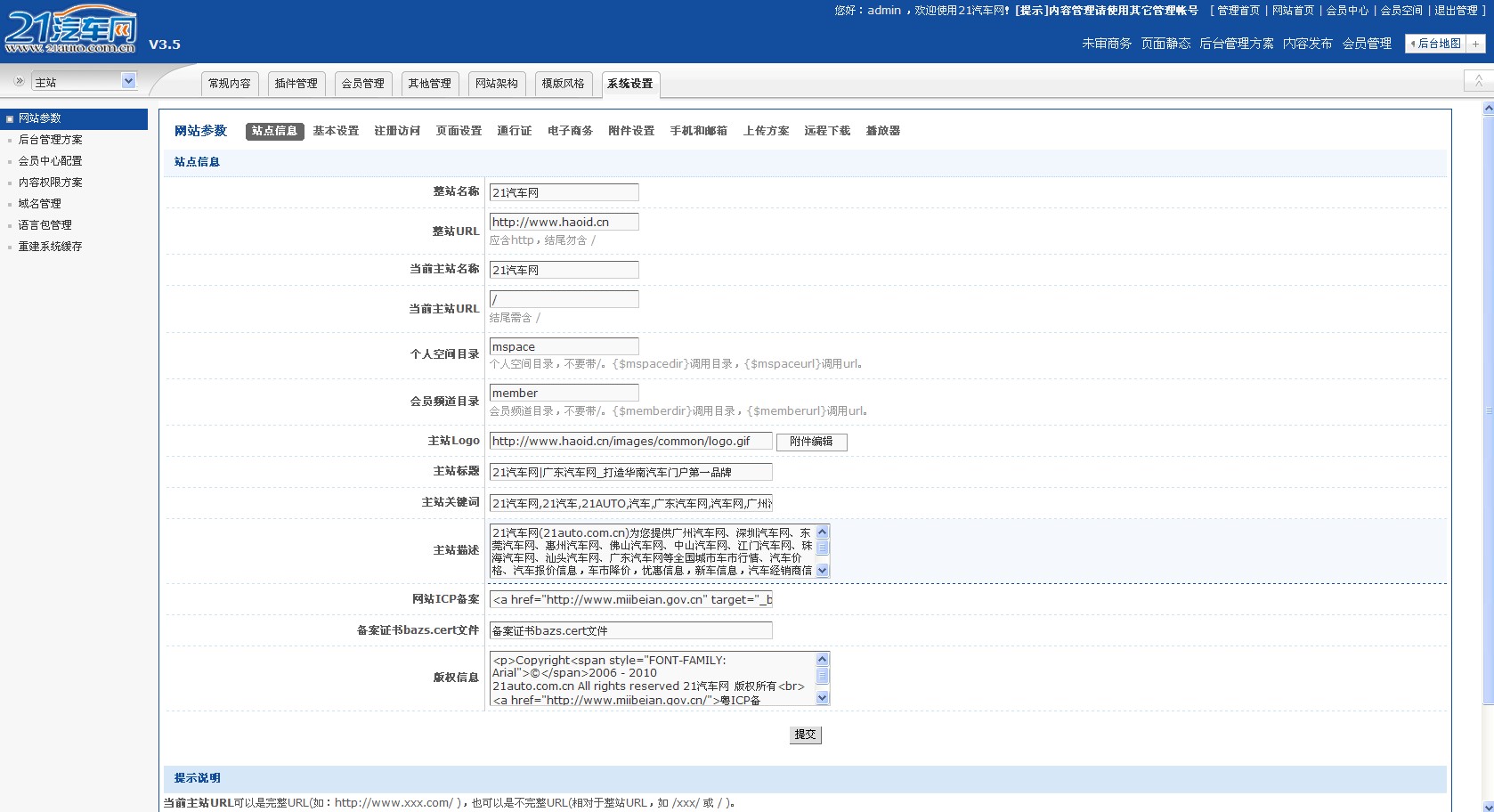Click 退出管理 to log out

pyautogui.click(x=1456, y=11)
